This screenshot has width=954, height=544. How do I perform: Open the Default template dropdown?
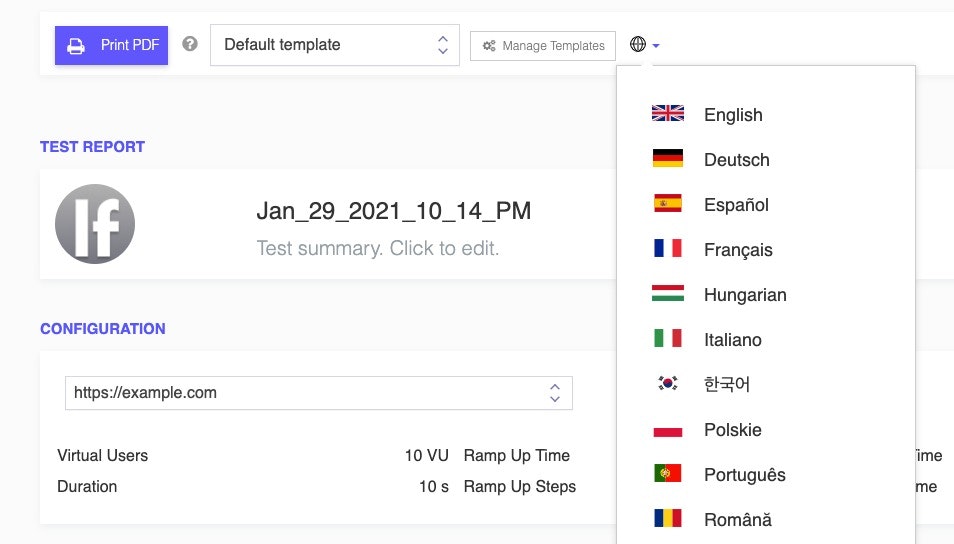click(x=335, y=45)
